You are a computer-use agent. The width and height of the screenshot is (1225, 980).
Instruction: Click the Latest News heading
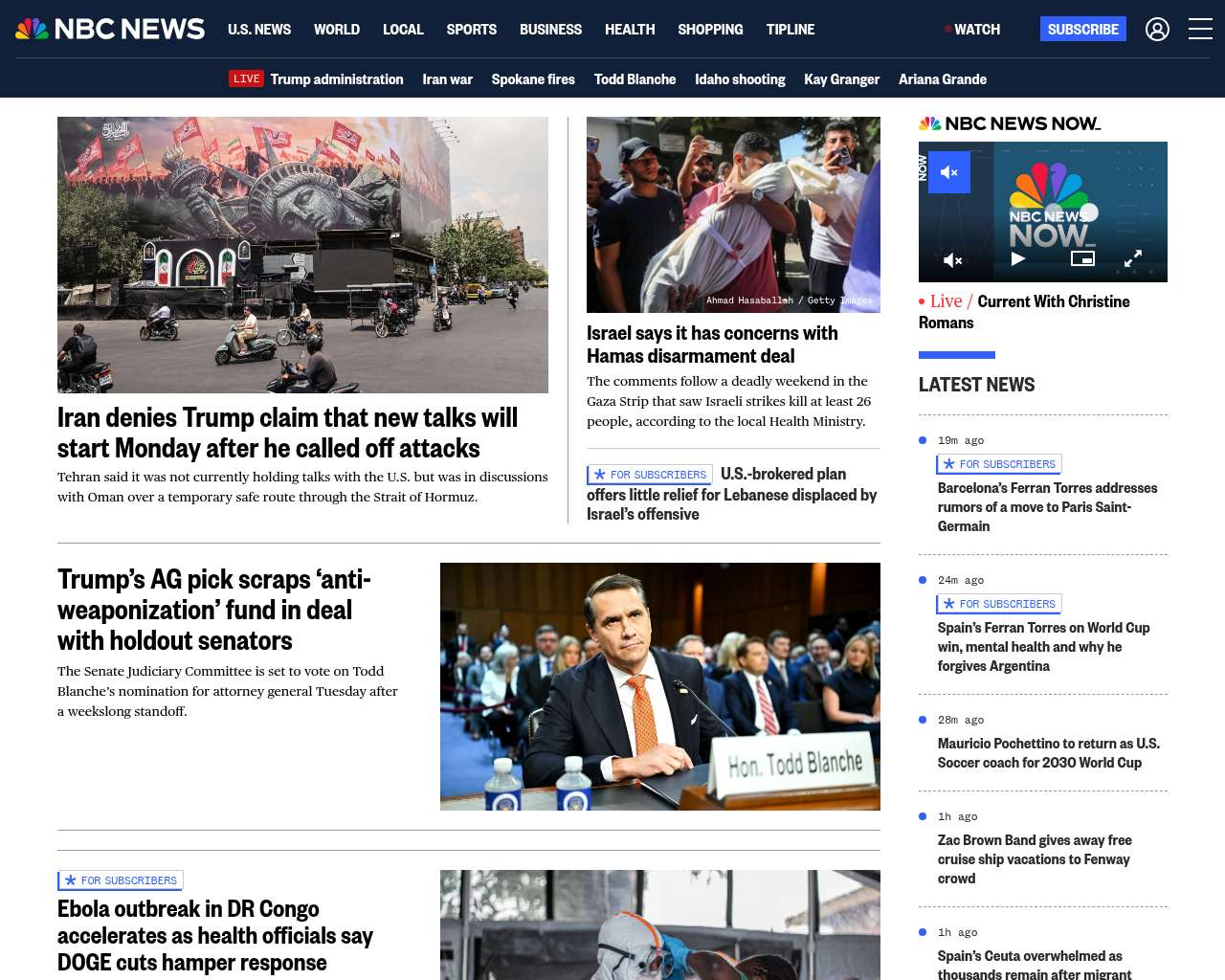click(x=976, y=385)
